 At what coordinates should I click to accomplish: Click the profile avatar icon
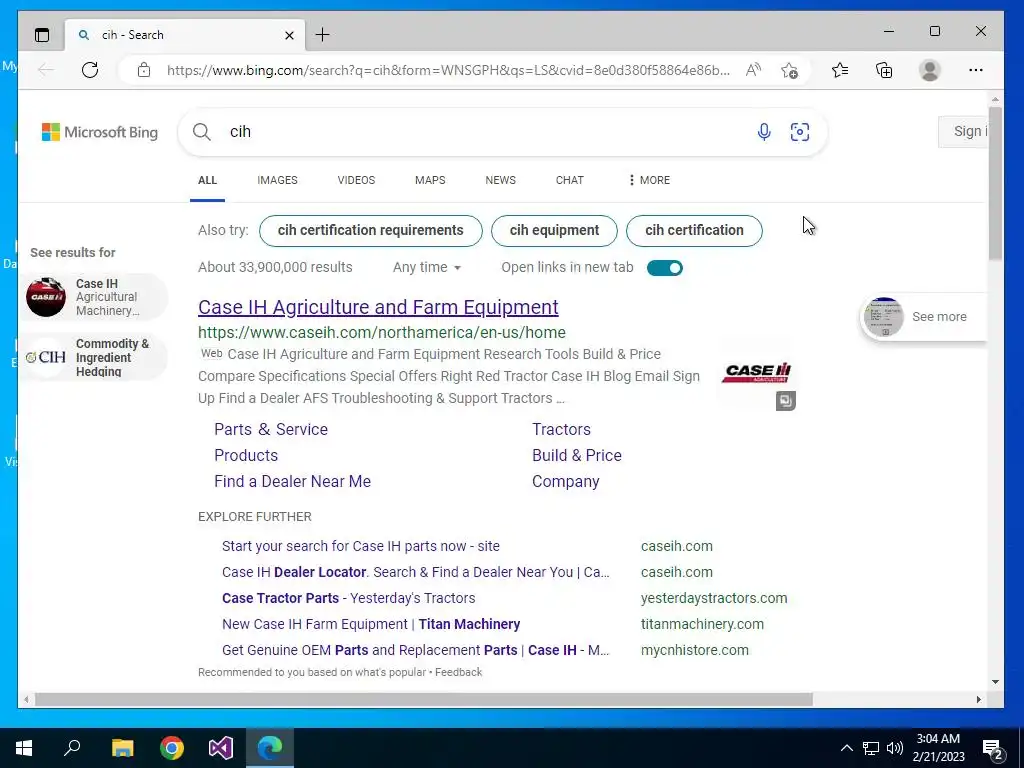(x=929, y=70)
